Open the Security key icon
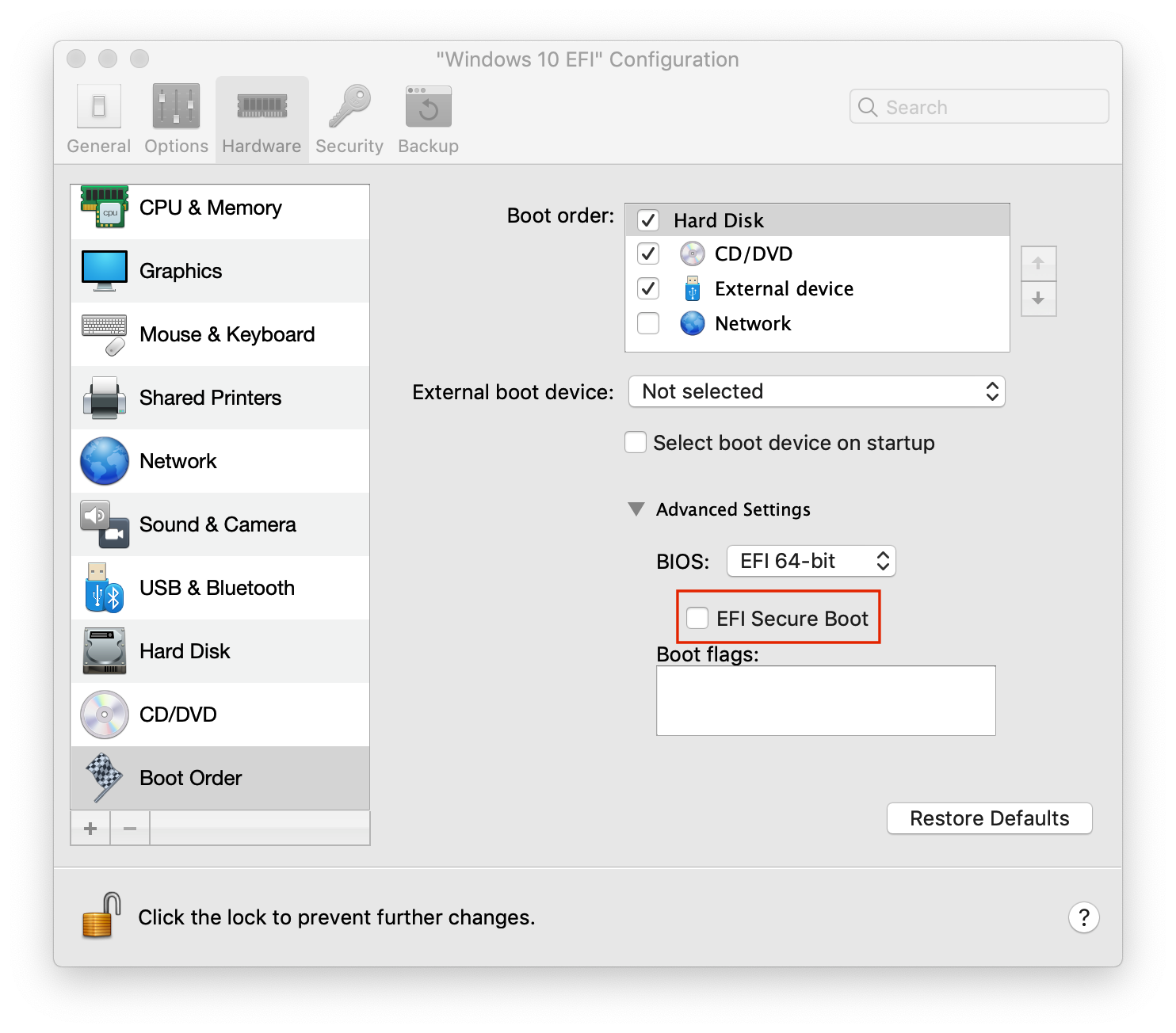Screen dimensions: 1176x1033 pos(349,106)
